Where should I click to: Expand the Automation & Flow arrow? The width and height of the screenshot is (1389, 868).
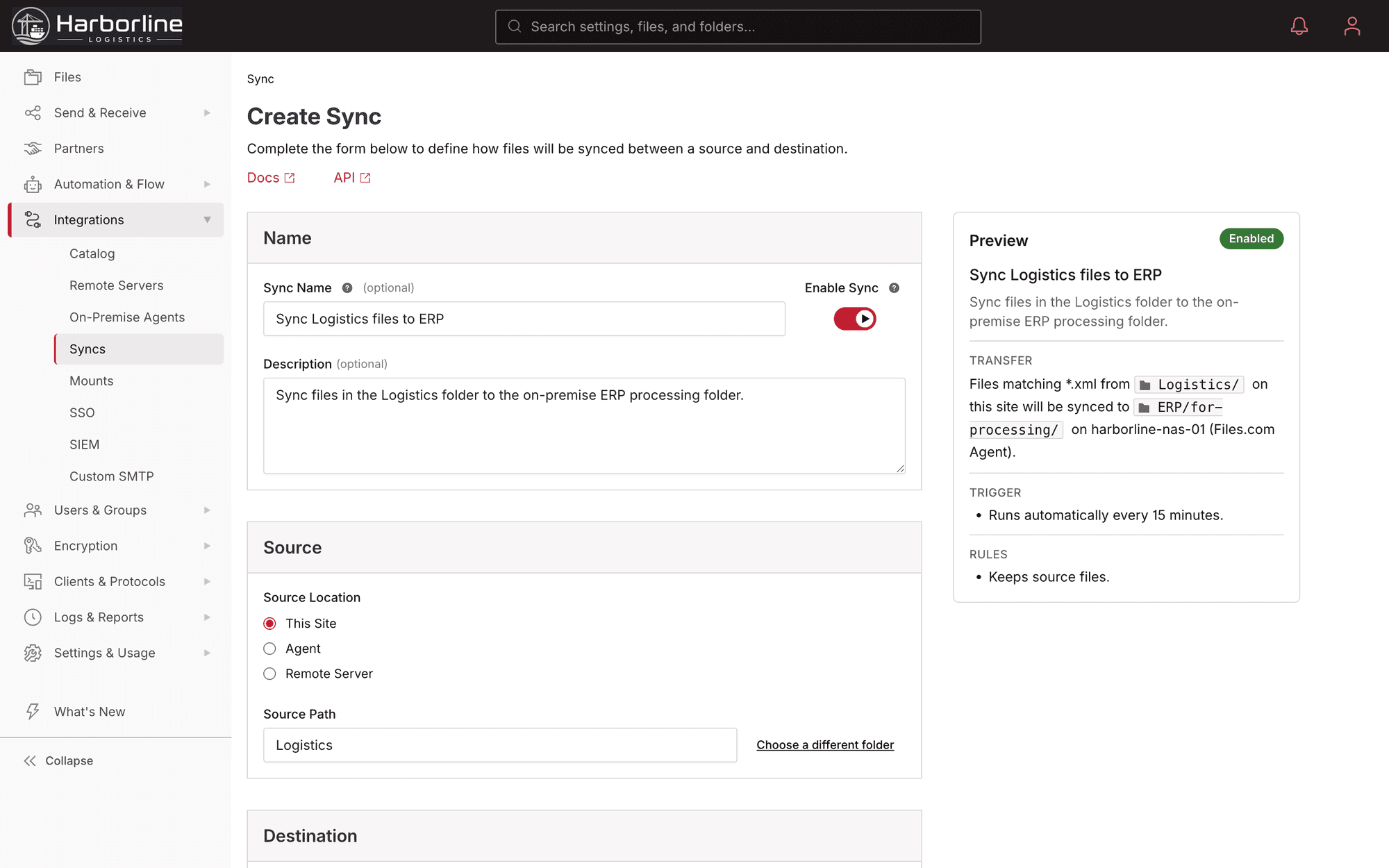point(207,184)
